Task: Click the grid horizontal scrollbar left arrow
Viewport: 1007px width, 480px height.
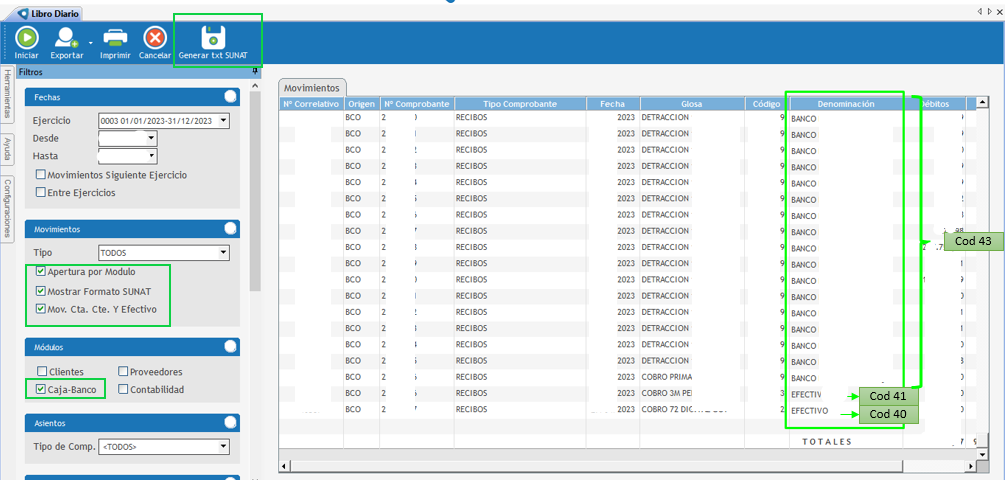Action: point(284,465)
